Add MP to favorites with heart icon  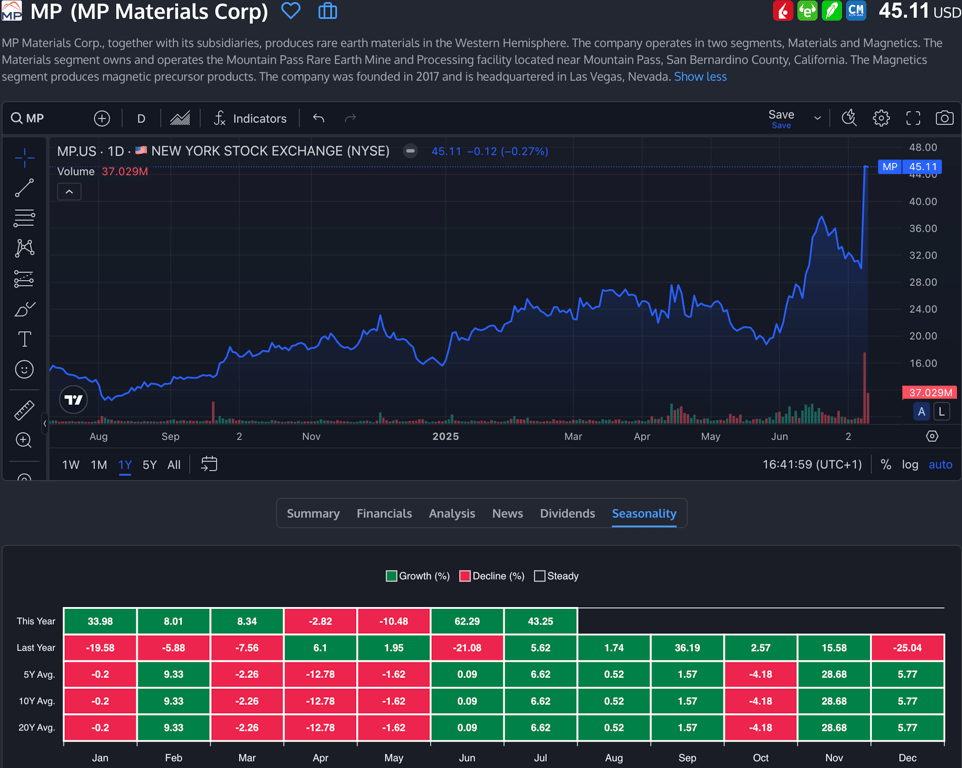coord(291,11)
